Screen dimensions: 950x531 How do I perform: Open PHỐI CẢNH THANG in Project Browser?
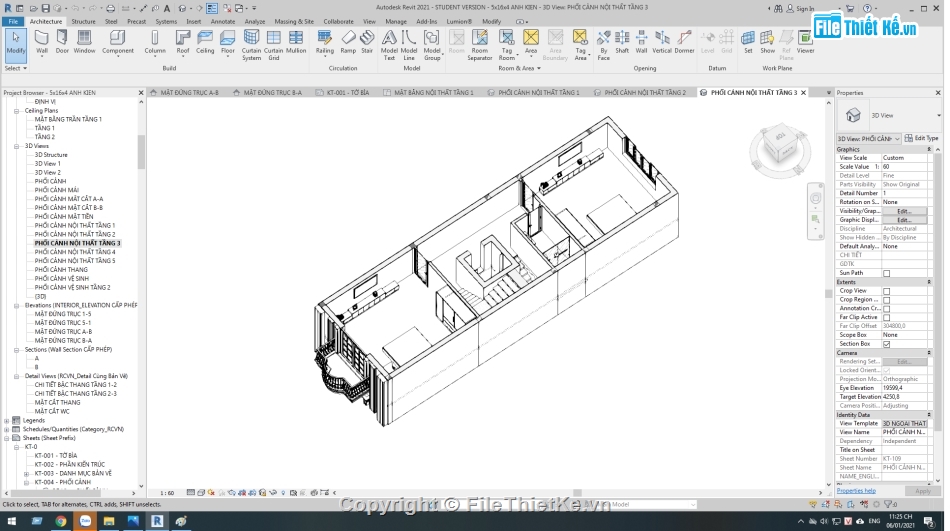coord(61,270)
